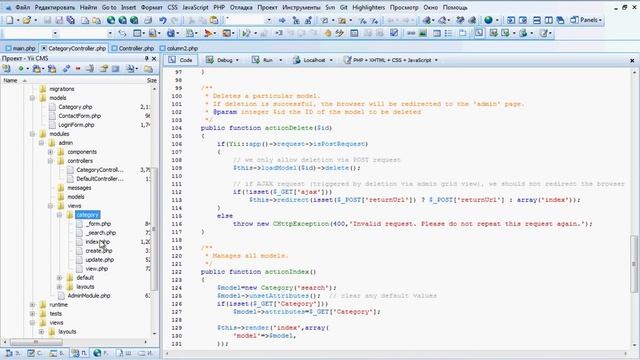Image resolution: width=640 pixels, height=360 pixels.
Task: Click the split vertical window layout icon
Action: (549, 20)
